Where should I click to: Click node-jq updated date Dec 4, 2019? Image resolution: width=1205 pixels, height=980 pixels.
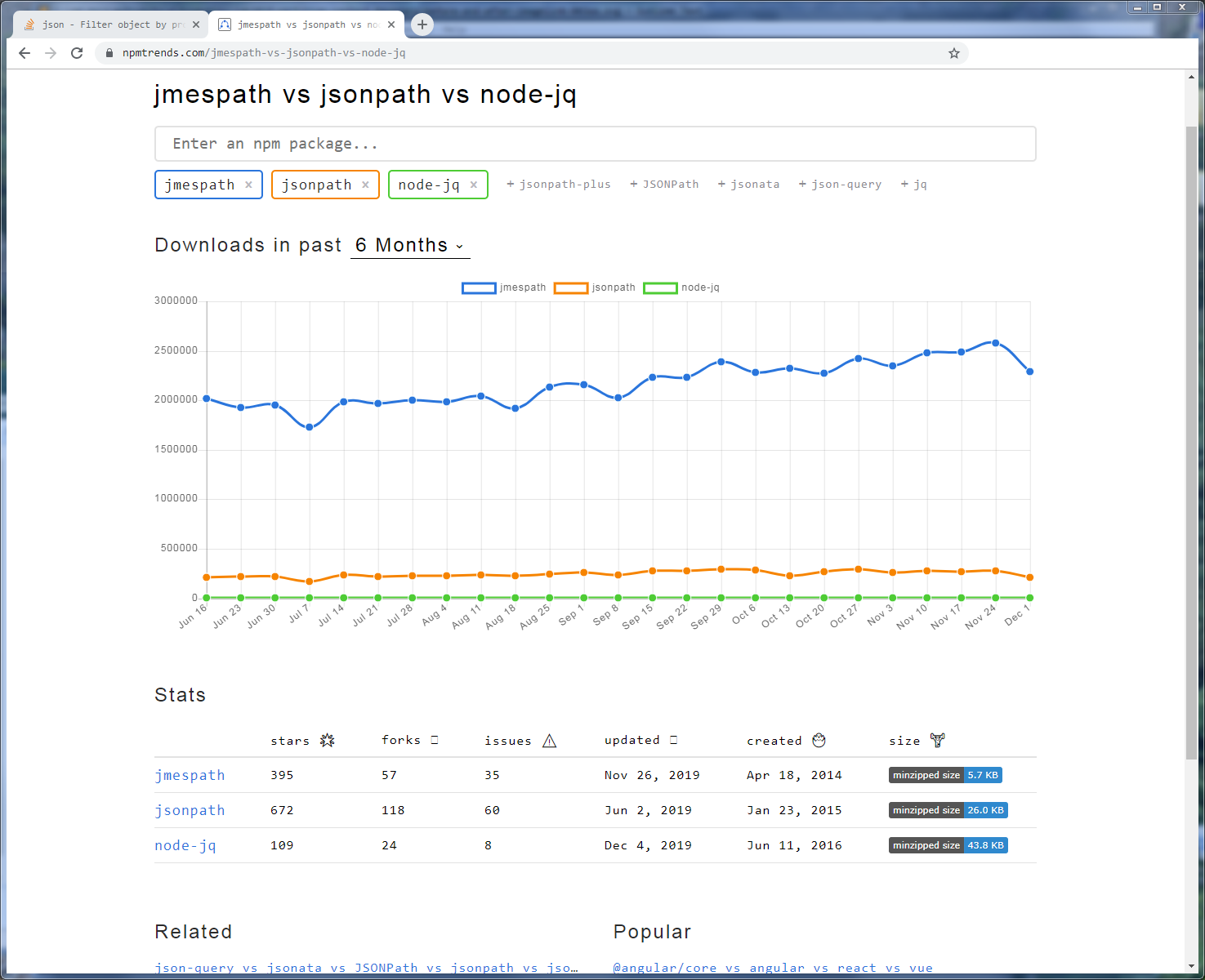(x=648, y=845)
